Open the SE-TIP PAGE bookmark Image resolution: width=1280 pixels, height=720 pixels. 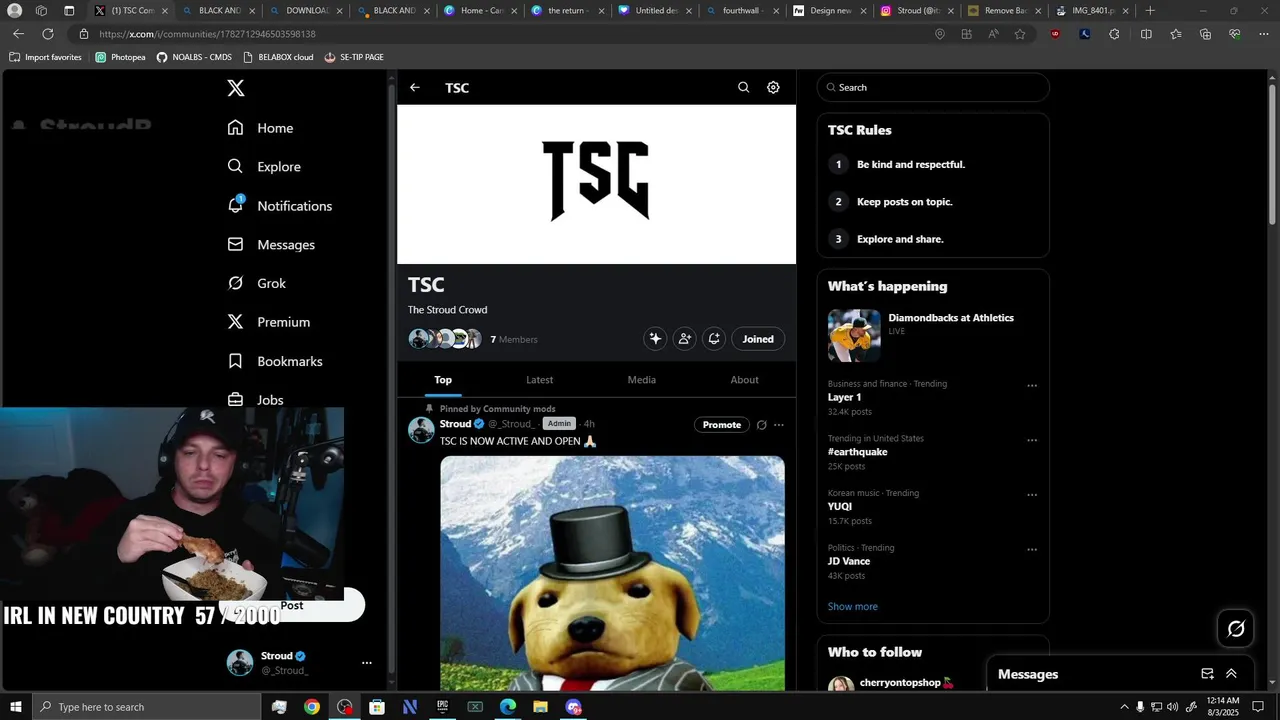[354, 57]
